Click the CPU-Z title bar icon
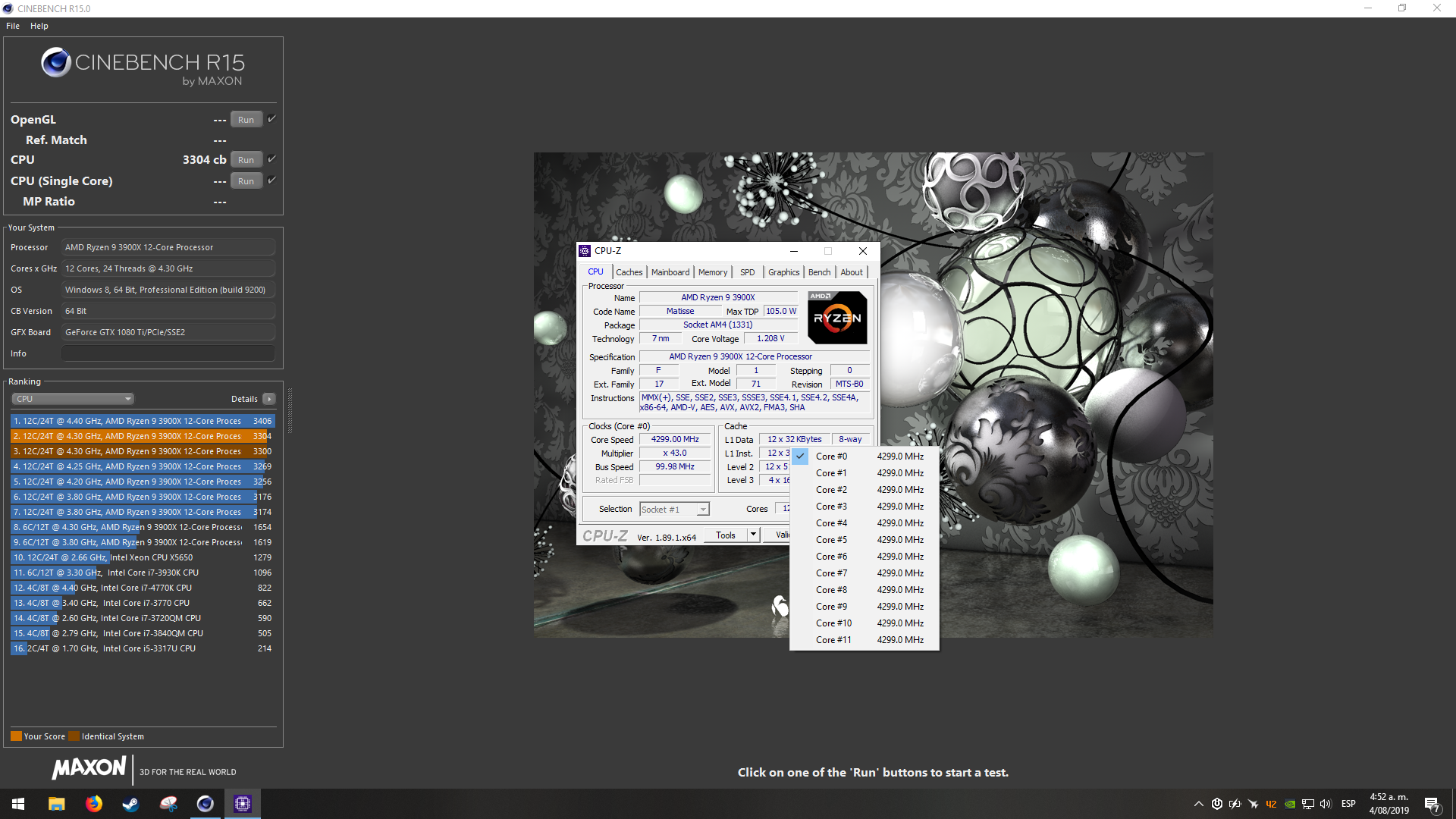Image resolution: width=1456 pixels, height=819 pixels. coord(585,251)
